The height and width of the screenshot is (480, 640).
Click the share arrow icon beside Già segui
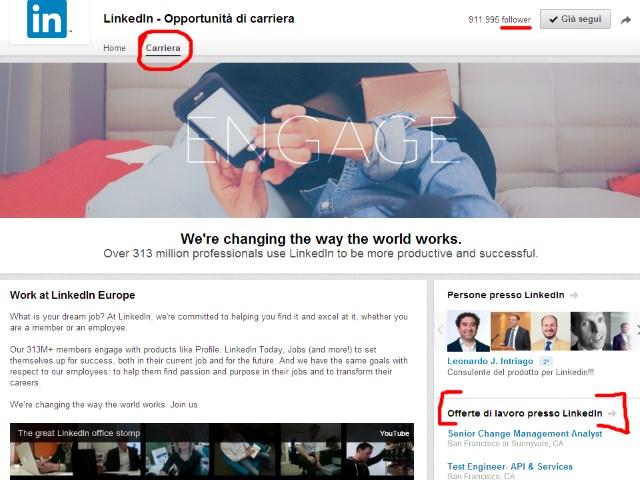pyautogui.click(x=626, y=20)
